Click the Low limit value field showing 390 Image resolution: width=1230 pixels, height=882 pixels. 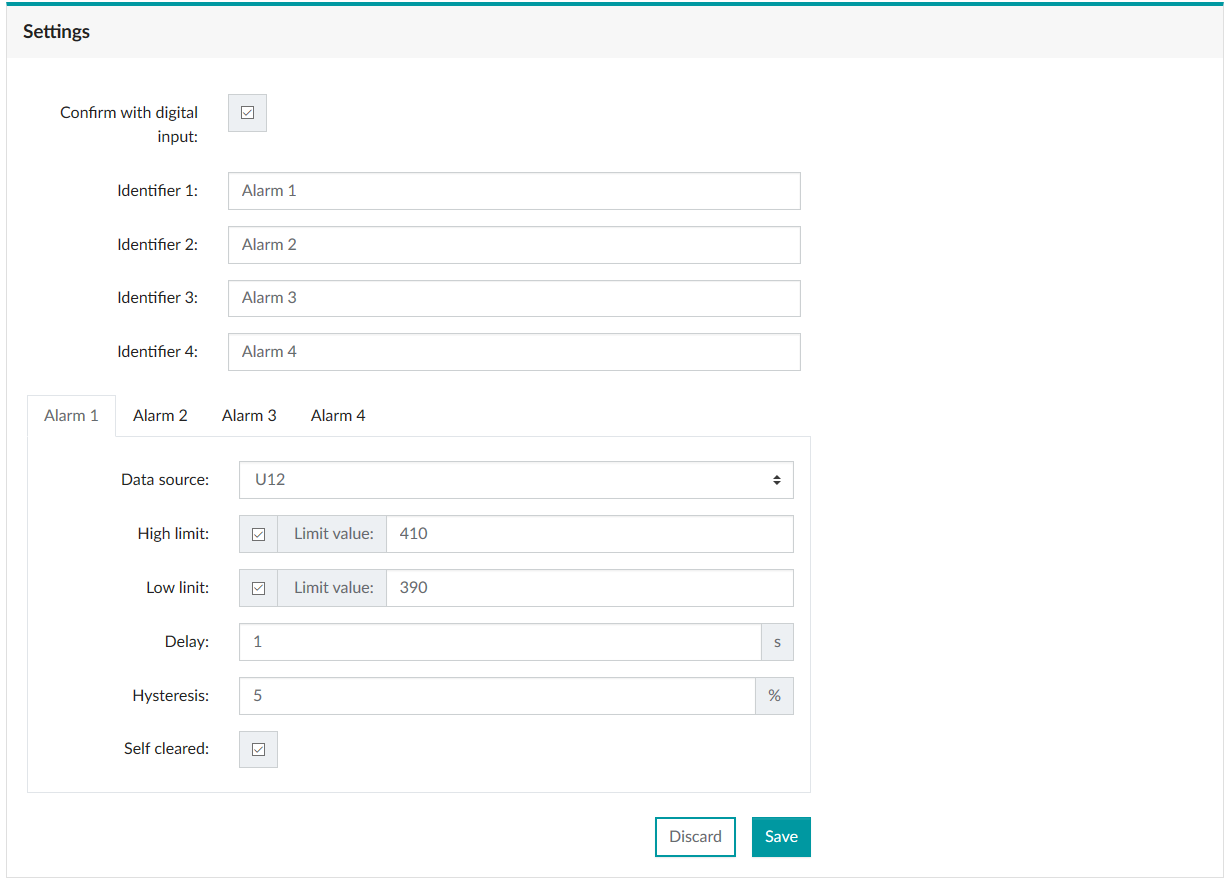pyautogui.click(x=590, y=588)
